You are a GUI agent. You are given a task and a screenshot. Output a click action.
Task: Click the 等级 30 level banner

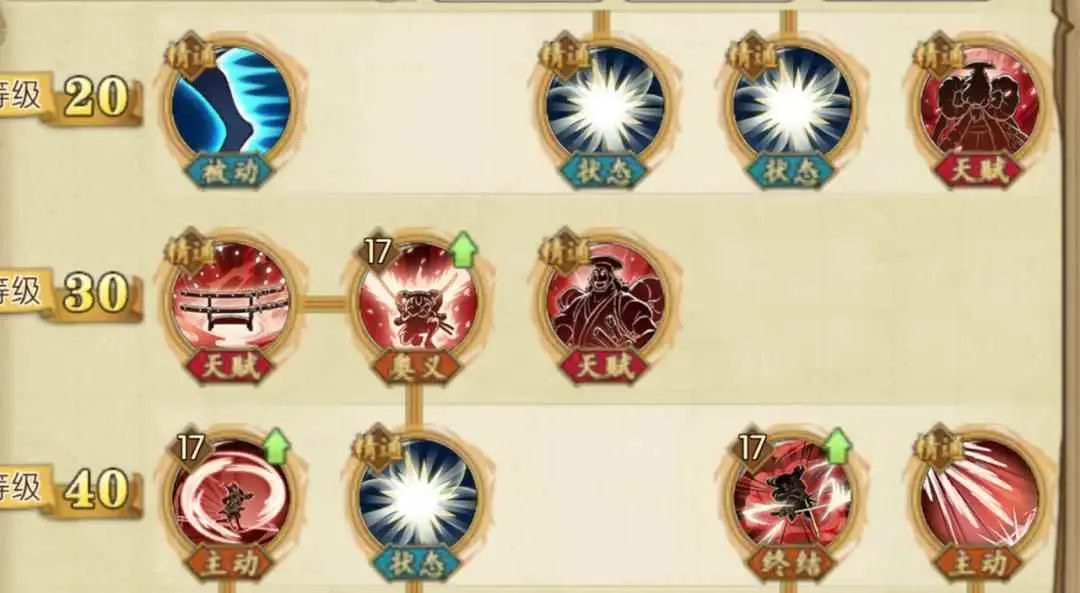point(70,294)
